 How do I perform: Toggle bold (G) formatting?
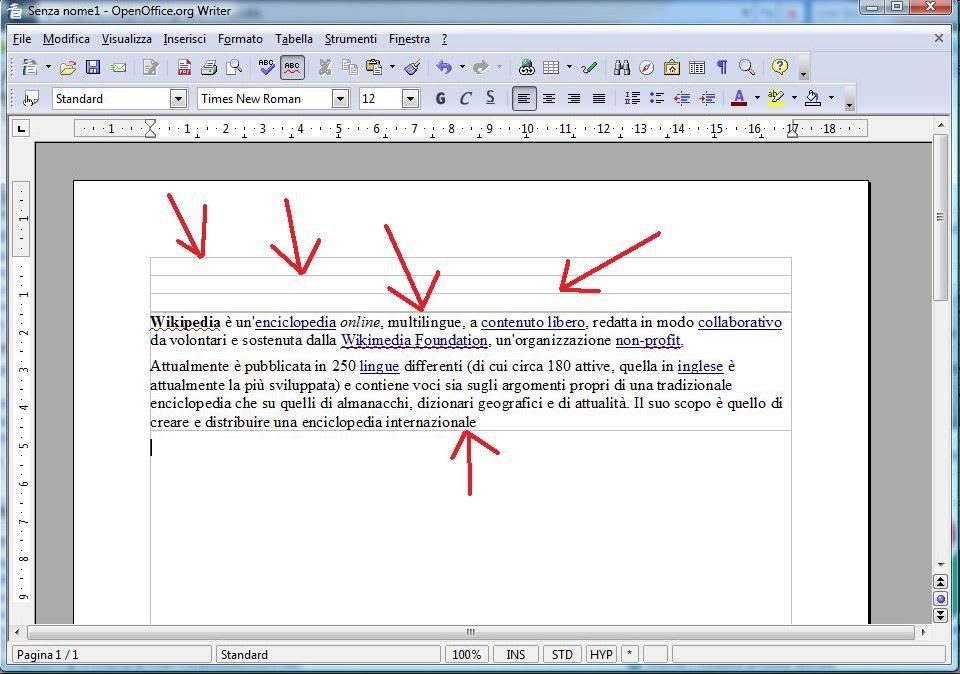click(440, 98)
